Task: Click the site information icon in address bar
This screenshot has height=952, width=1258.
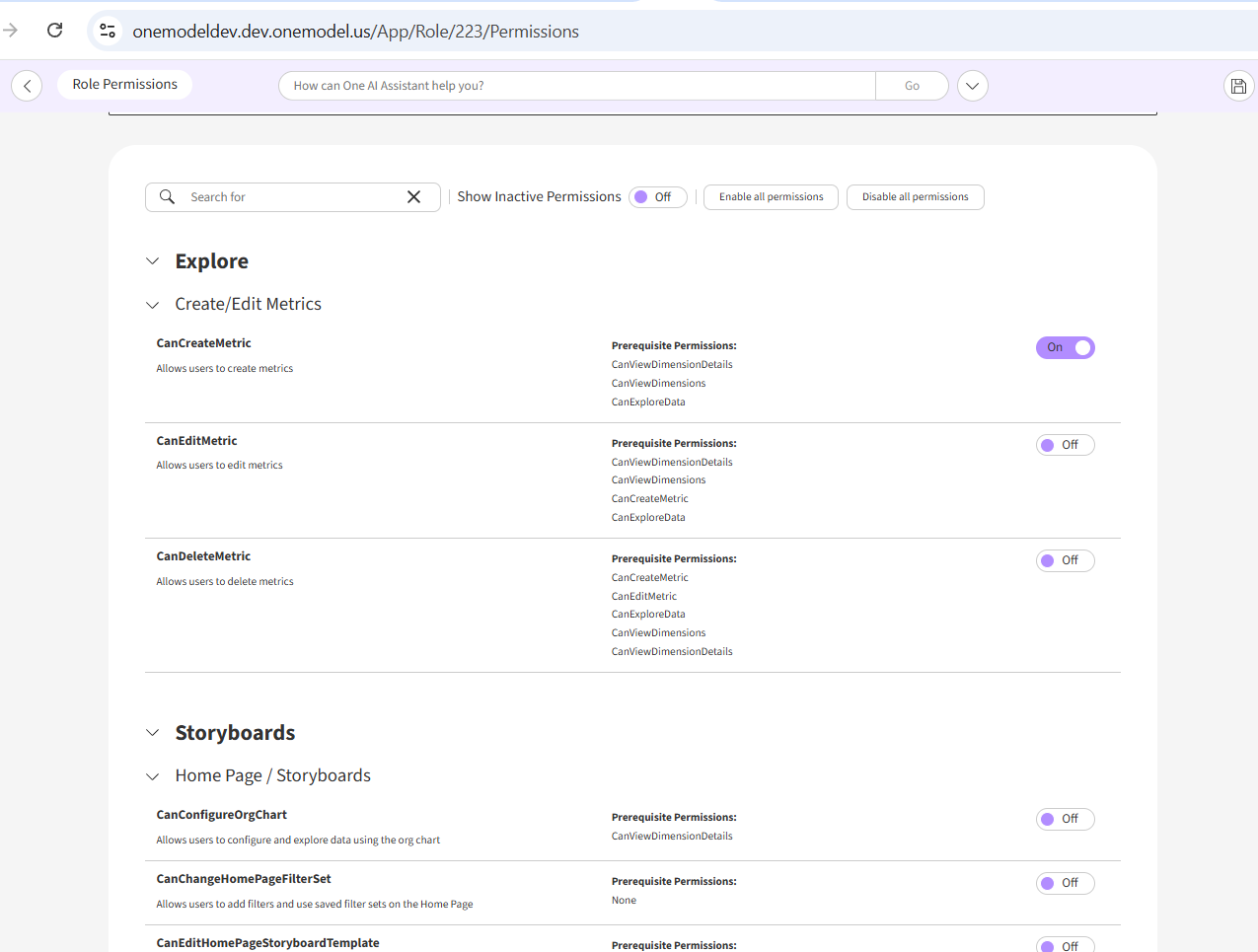Action: click(108, 31)
